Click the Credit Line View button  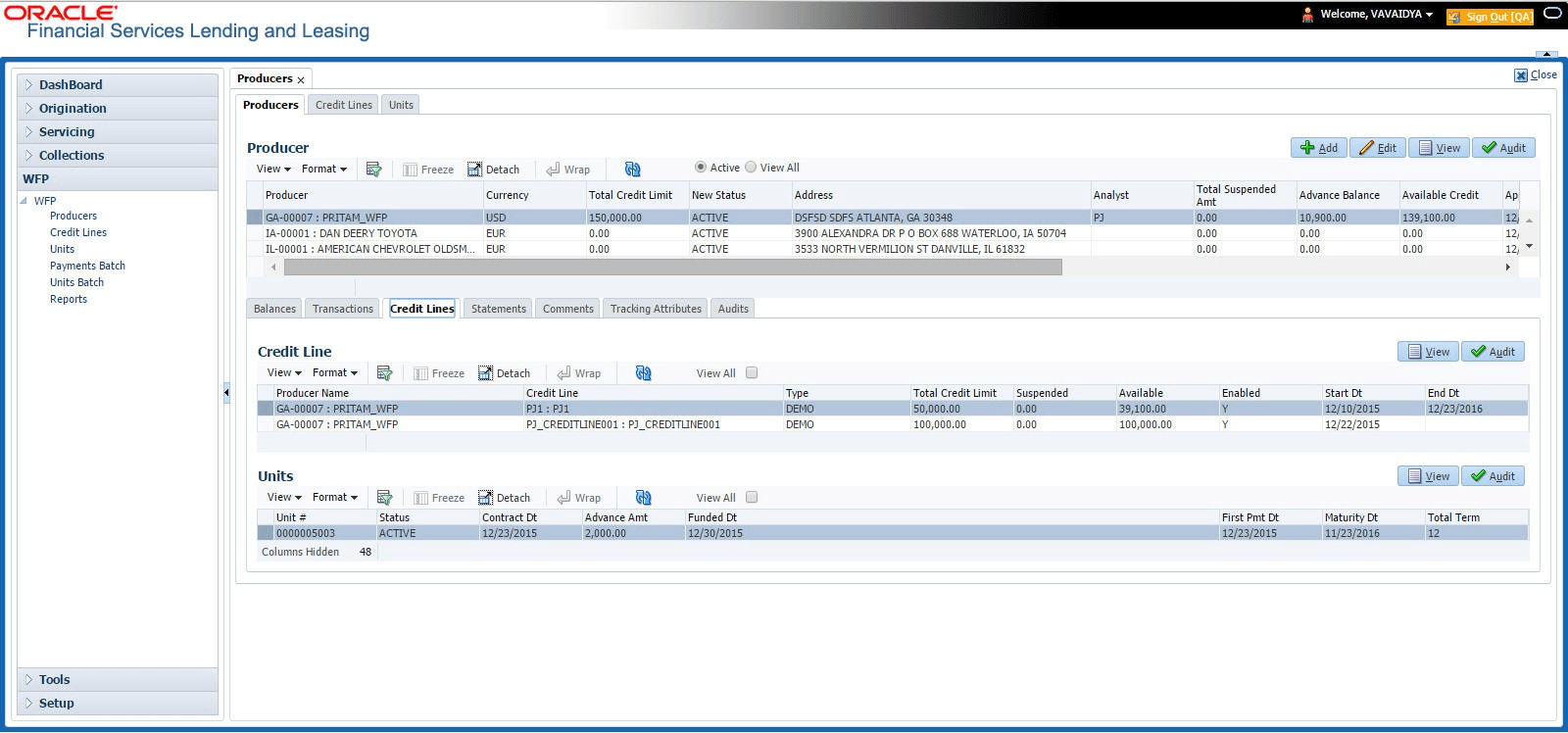pos(1429,352)
